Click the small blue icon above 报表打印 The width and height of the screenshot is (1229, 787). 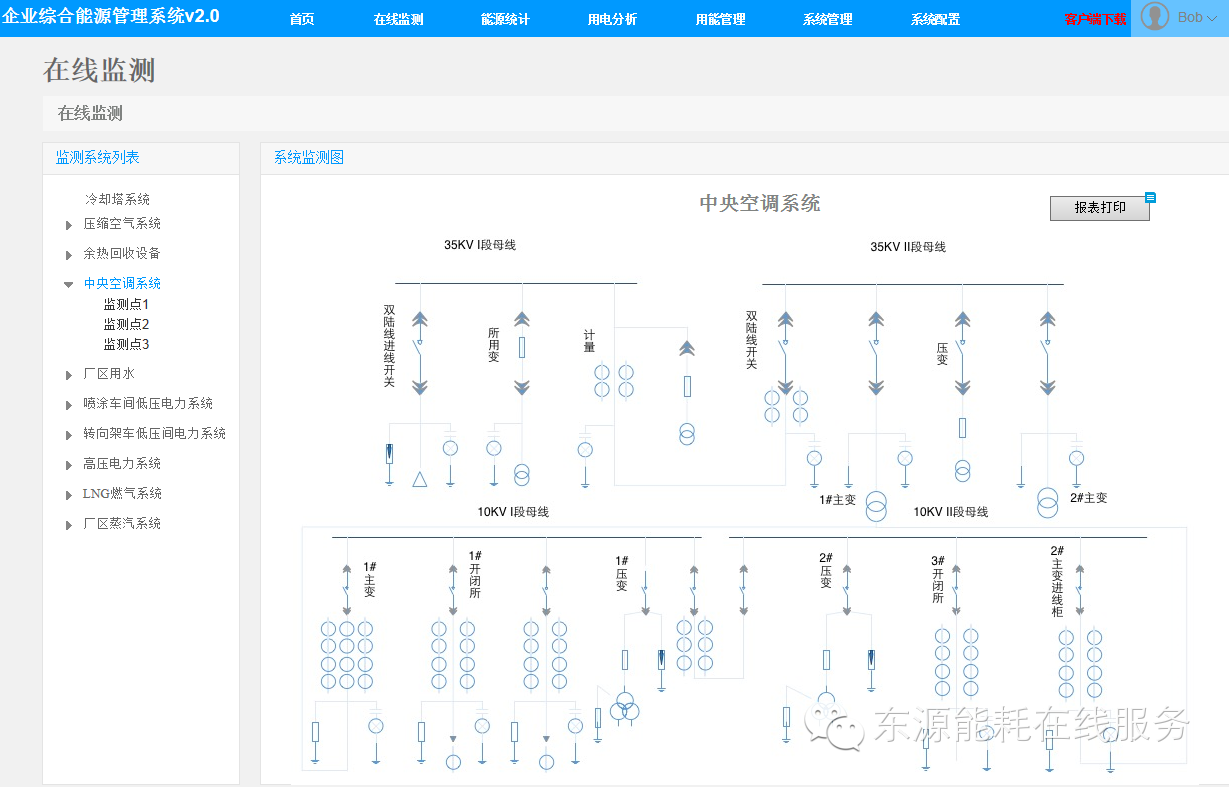(1150, 197)
